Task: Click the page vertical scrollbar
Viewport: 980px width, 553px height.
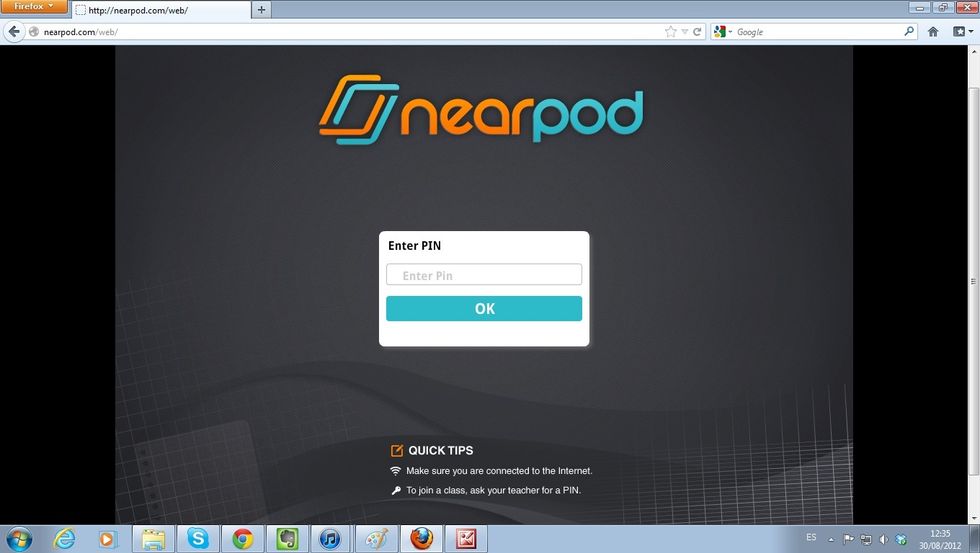Action: click(973, 281)
